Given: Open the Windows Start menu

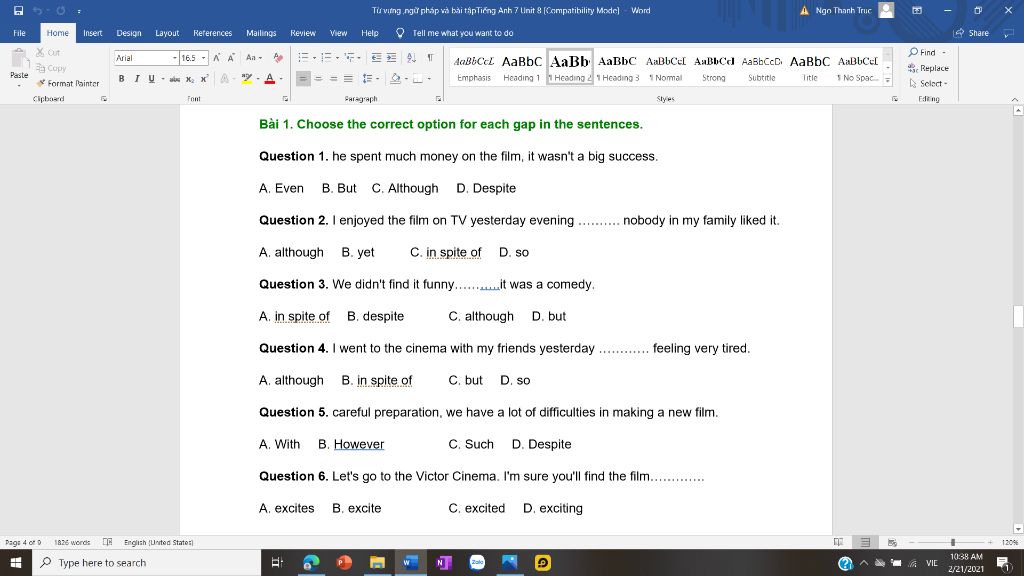Looking at the screenshot, I should [x=16, y=562].
